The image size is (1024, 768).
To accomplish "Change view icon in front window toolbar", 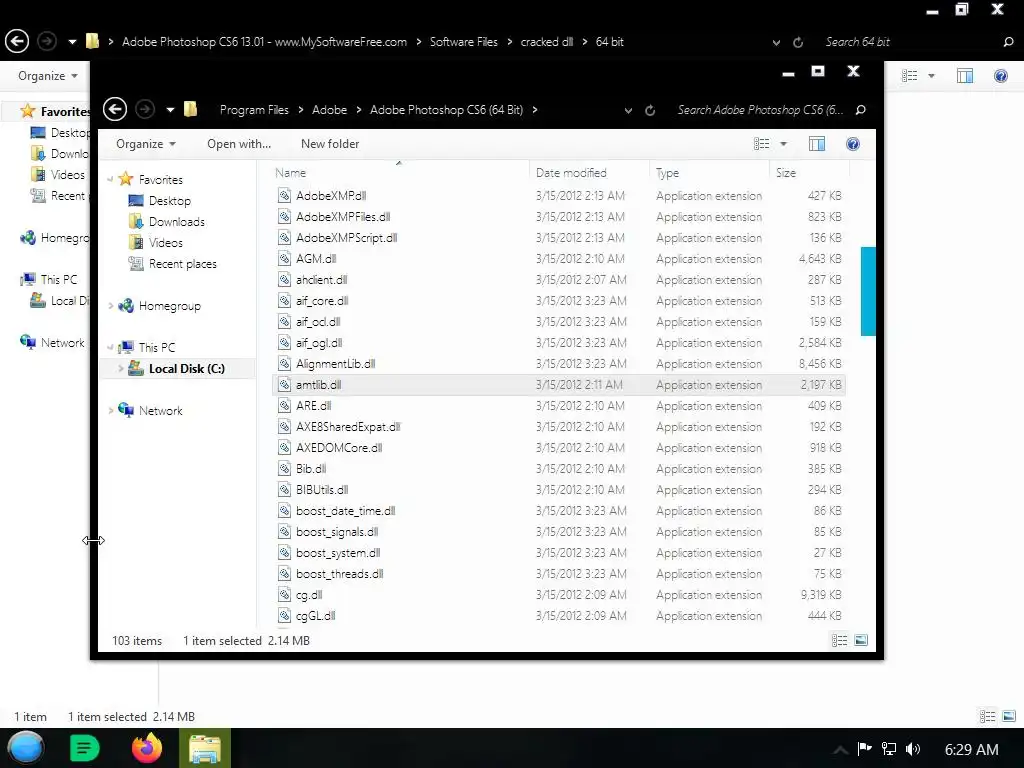I will pos(761,144).
